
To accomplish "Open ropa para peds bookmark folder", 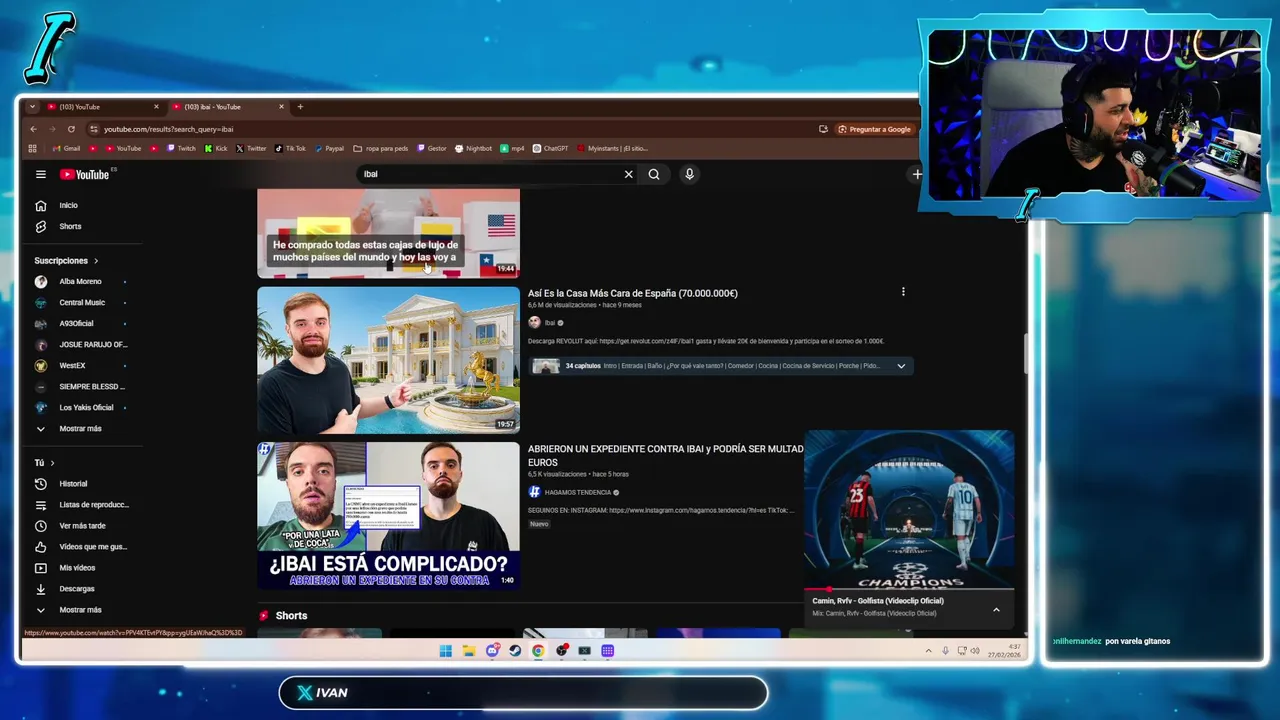I will click(381, 148).
